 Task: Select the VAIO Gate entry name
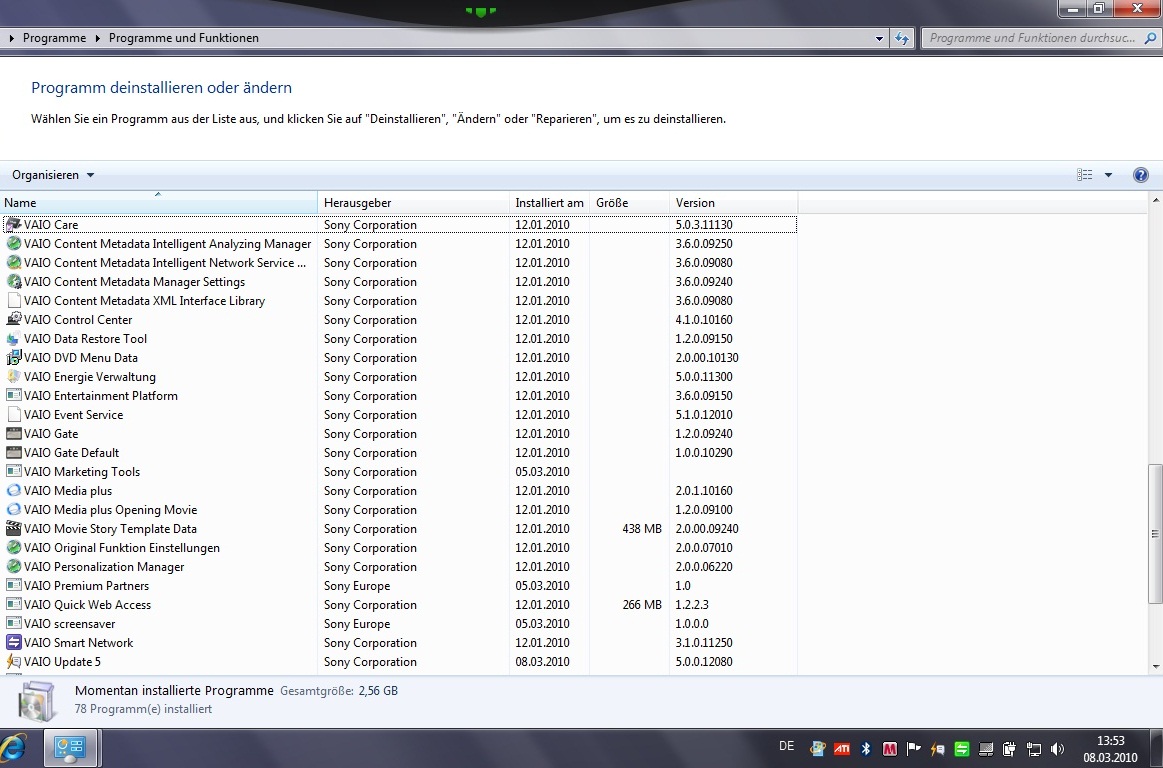[x=50, y=433]
